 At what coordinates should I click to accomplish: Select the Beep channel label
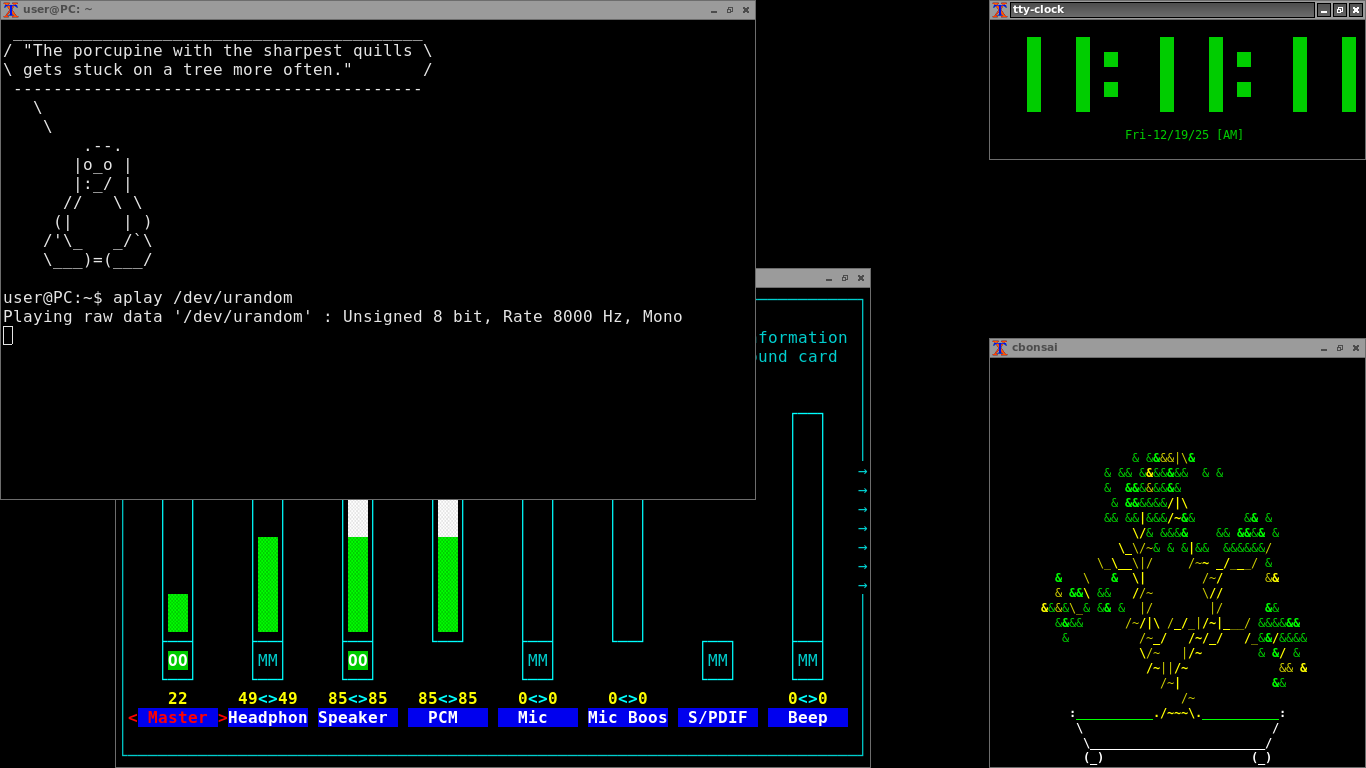coord(808,718)
